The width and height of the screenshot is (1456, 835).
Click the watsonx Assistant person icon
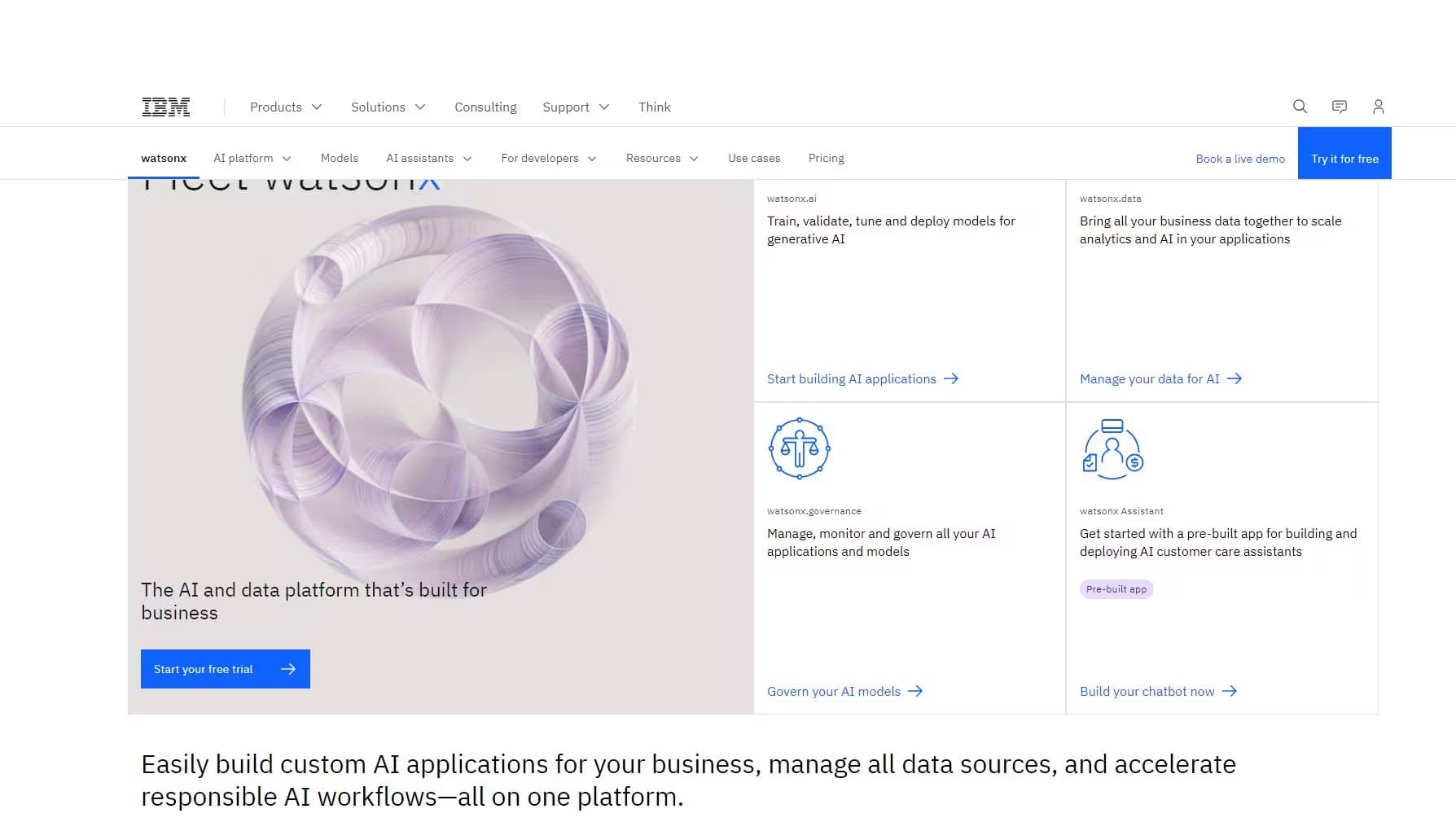[1112, 449]
